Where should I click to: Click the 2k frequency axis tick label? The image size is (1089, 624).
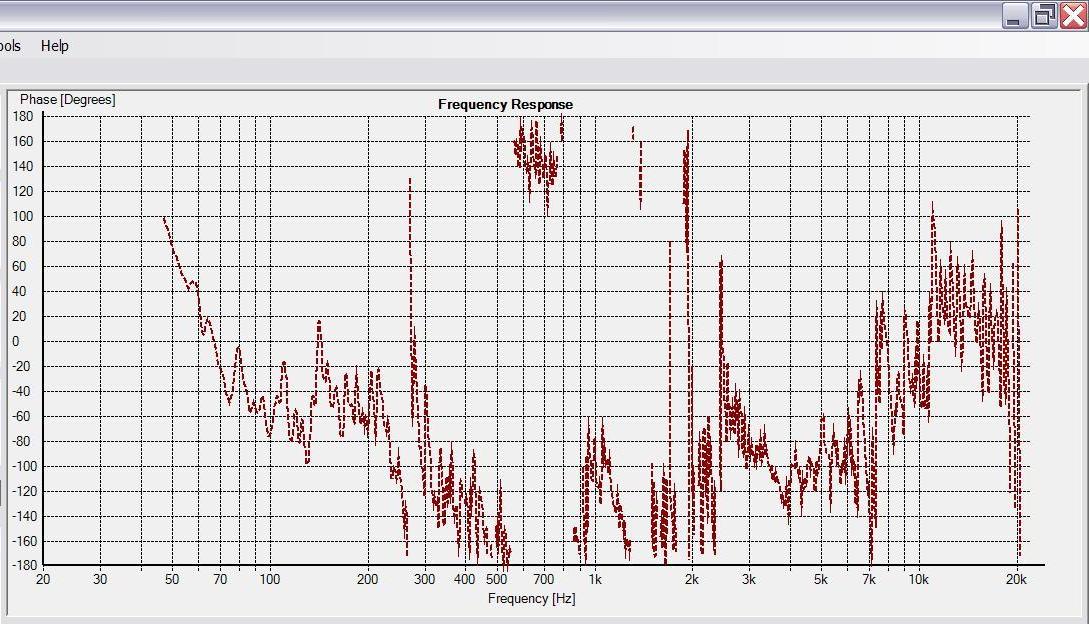pyautogui.click(x=692, y=579)
